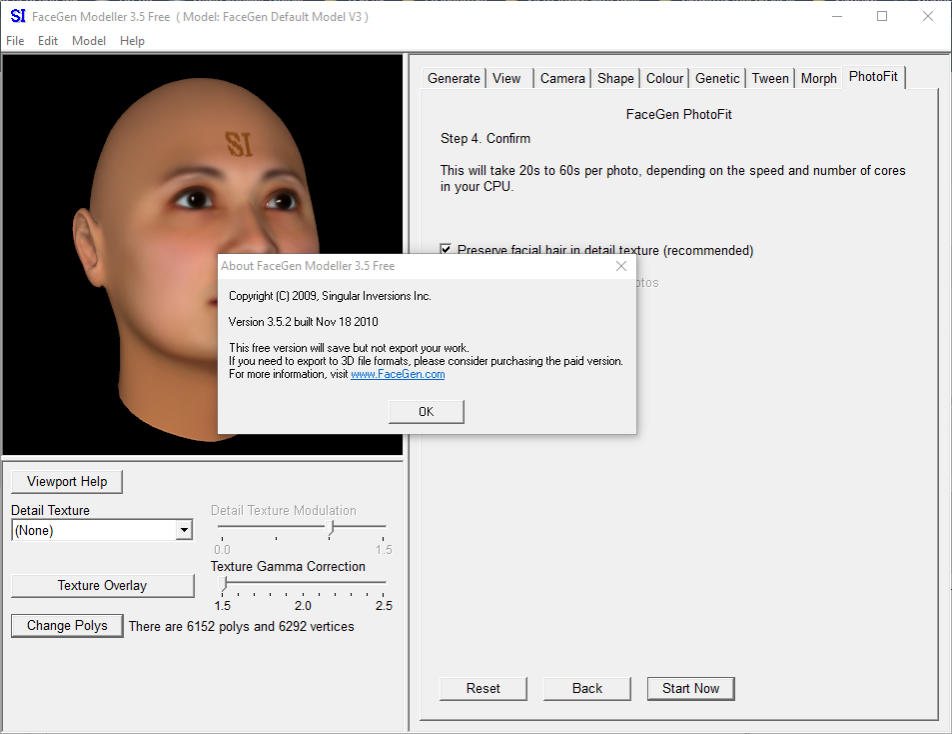Viewport: 952px width, 734px height.
Task: Open the Model menu
Action: [89, 41]
